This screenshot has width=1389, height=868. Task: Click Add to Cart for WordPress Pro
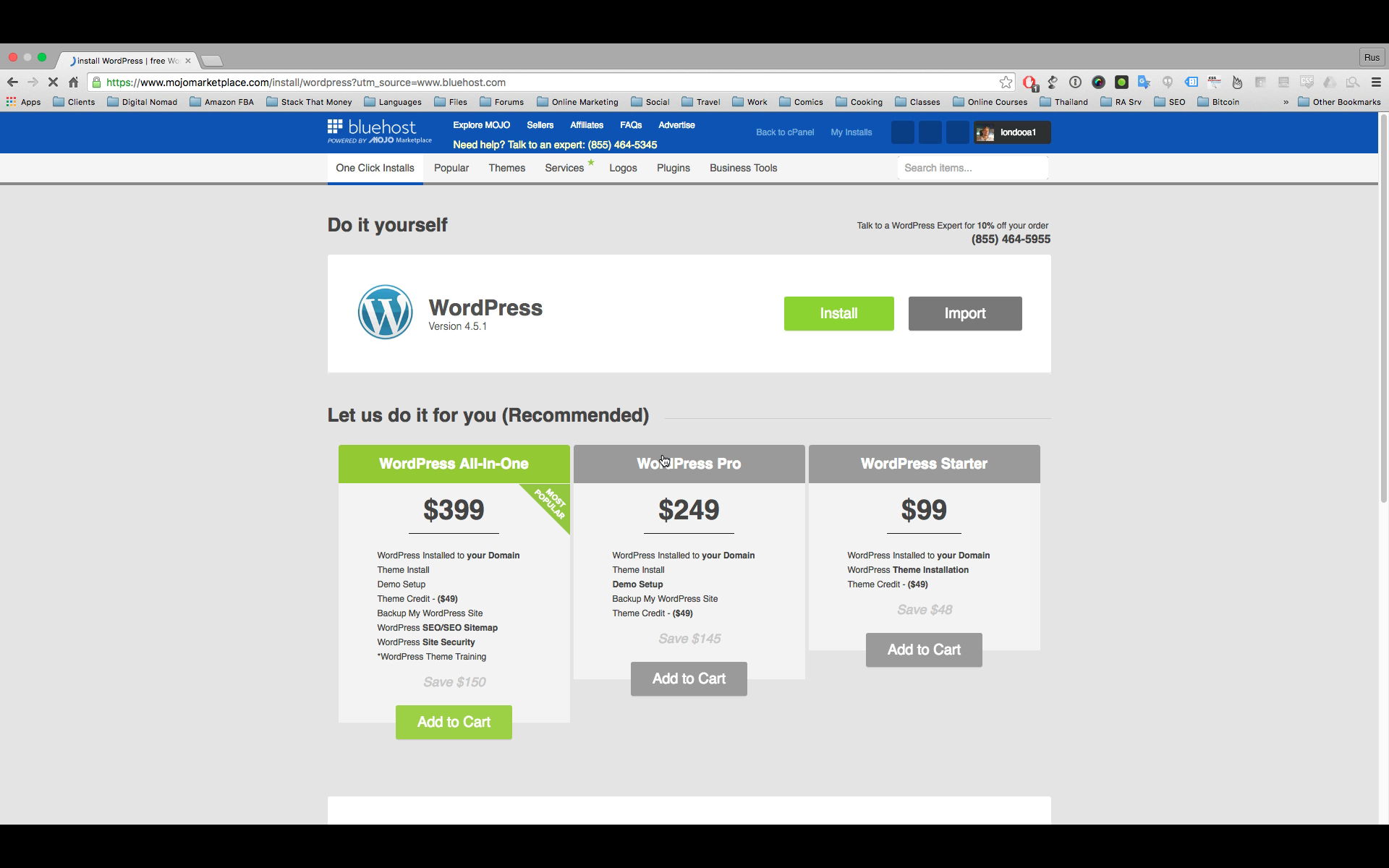pyautogui.click(x=688, y=678)
